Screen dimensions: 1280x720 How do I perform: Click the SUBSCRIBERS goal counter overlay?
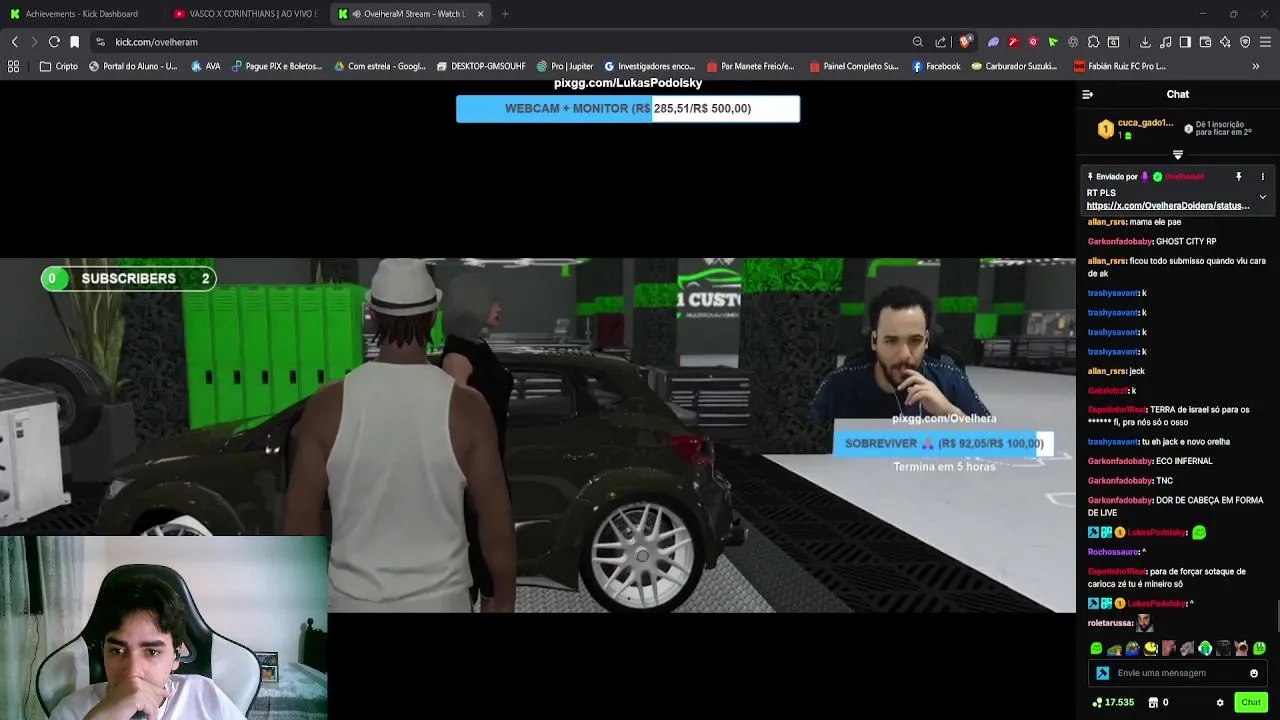point(128,278)
